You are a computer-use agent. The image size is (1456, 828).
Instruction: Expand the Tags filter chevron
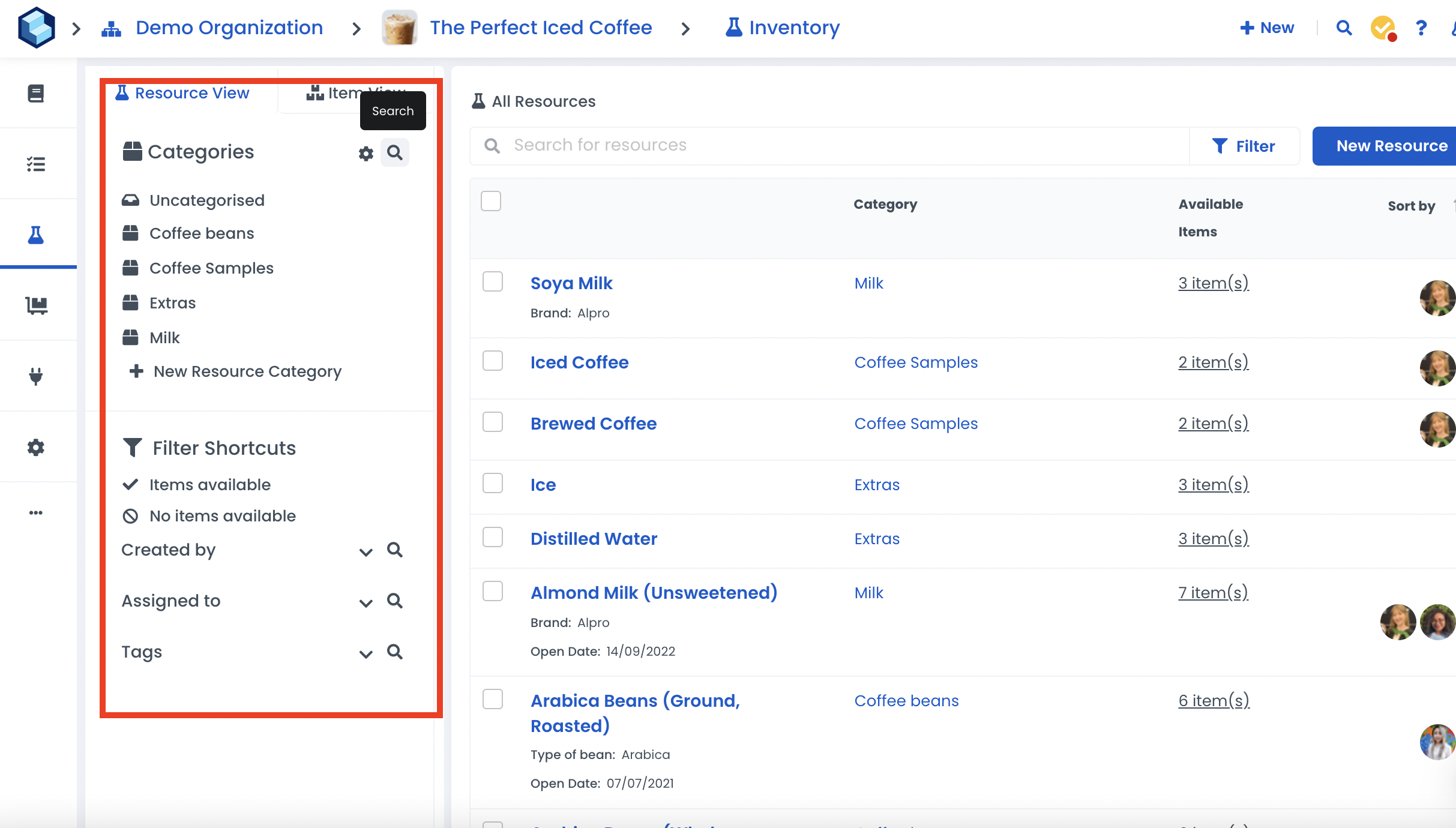click(x=366, y=653)
